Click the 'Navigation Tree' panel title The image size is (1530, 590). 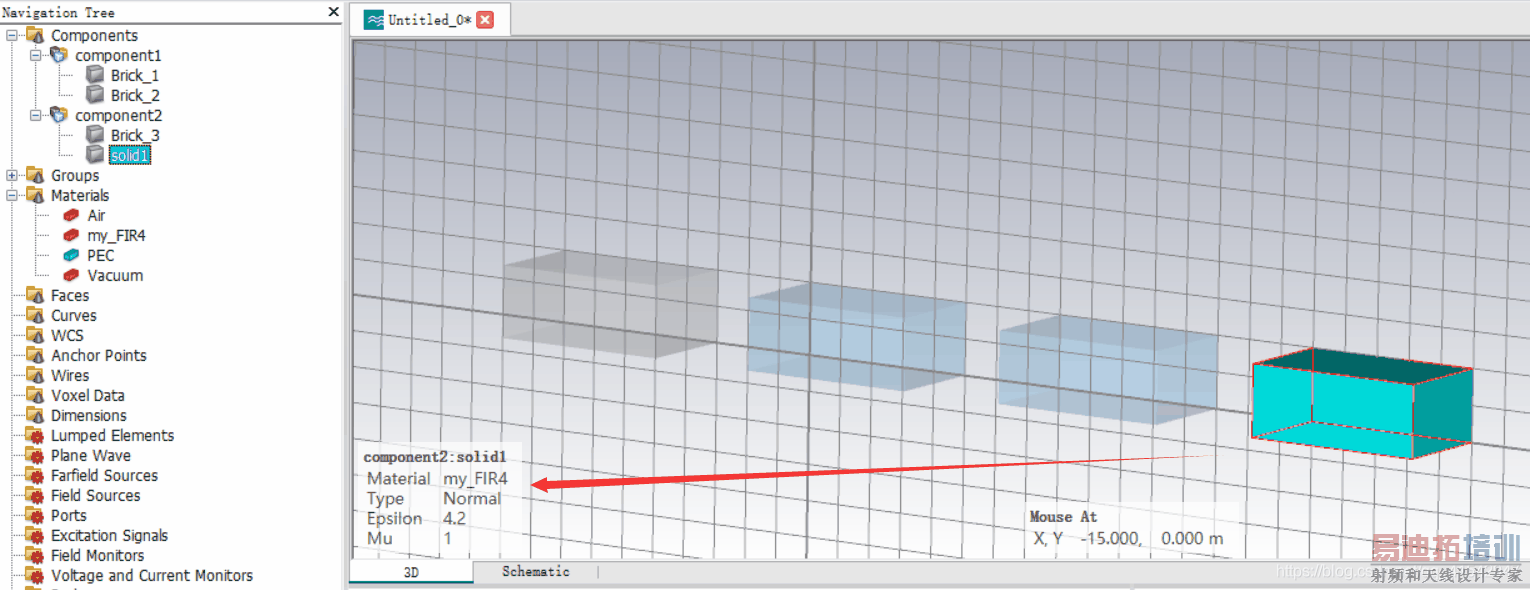pyautogui.click(x=58, y=12)
